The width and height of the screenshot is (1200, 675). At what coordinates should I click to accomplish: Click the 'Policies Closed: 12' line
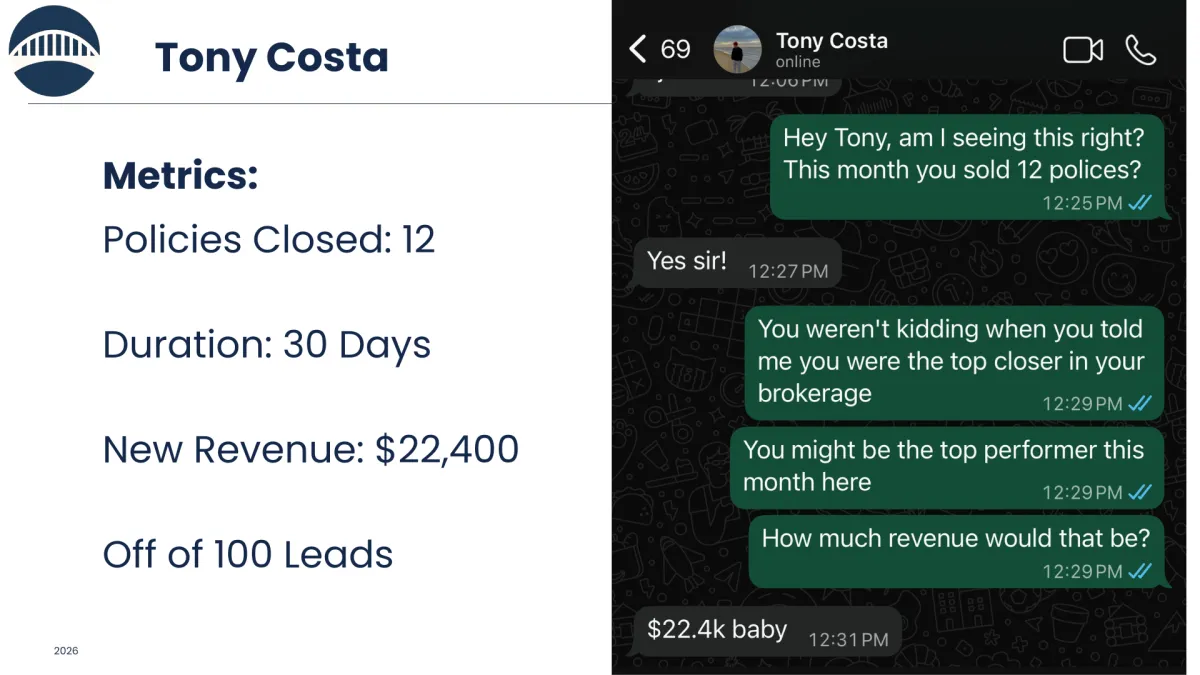269,240
